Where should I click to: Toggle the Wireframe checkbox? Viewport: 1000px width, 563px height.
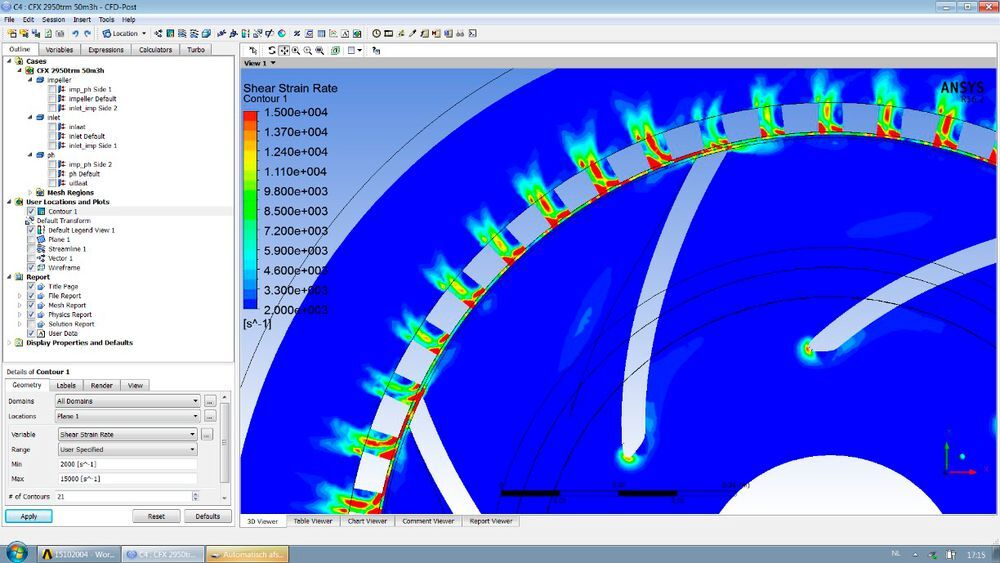[x=31, y=268]
